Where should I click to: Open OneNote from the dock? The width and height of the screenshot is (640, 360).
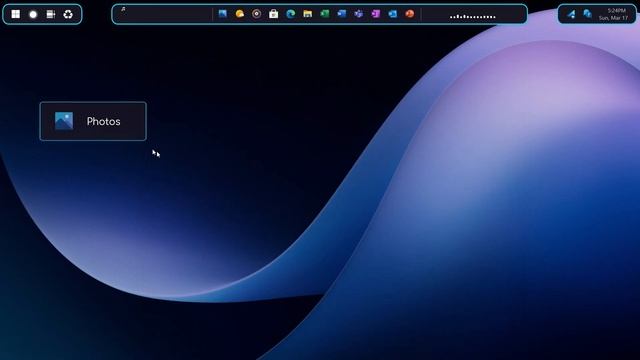pyautogui.click(x=376, y=14)
